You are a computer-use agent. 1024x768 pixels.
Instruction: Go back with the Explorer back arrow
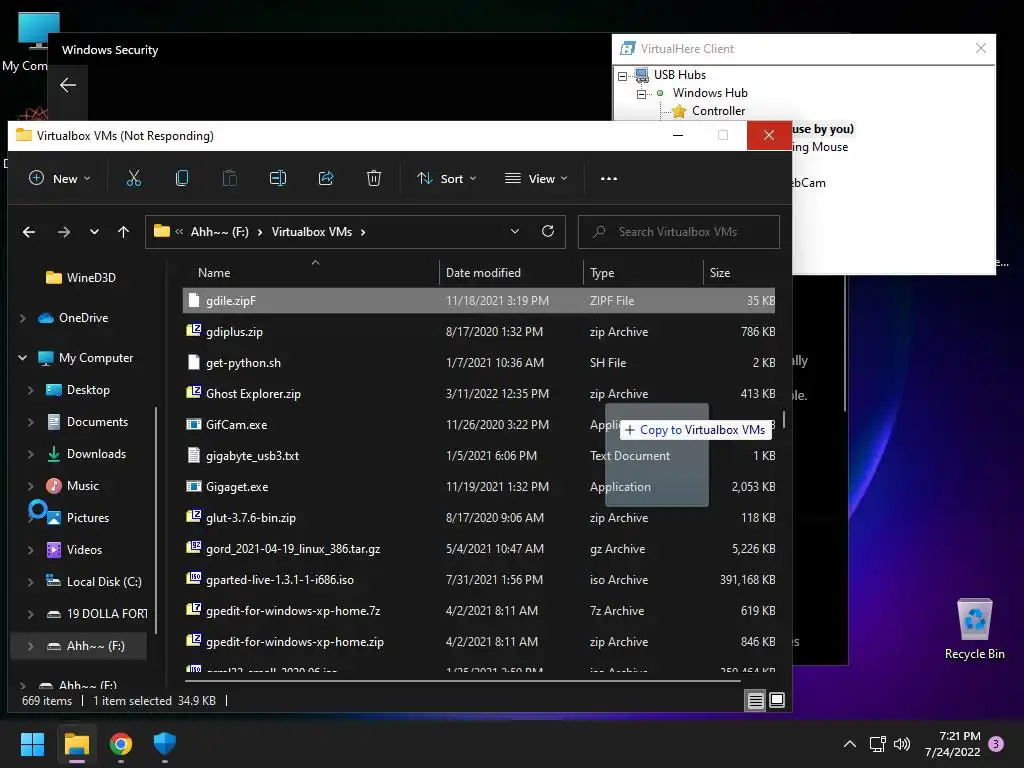29,232
